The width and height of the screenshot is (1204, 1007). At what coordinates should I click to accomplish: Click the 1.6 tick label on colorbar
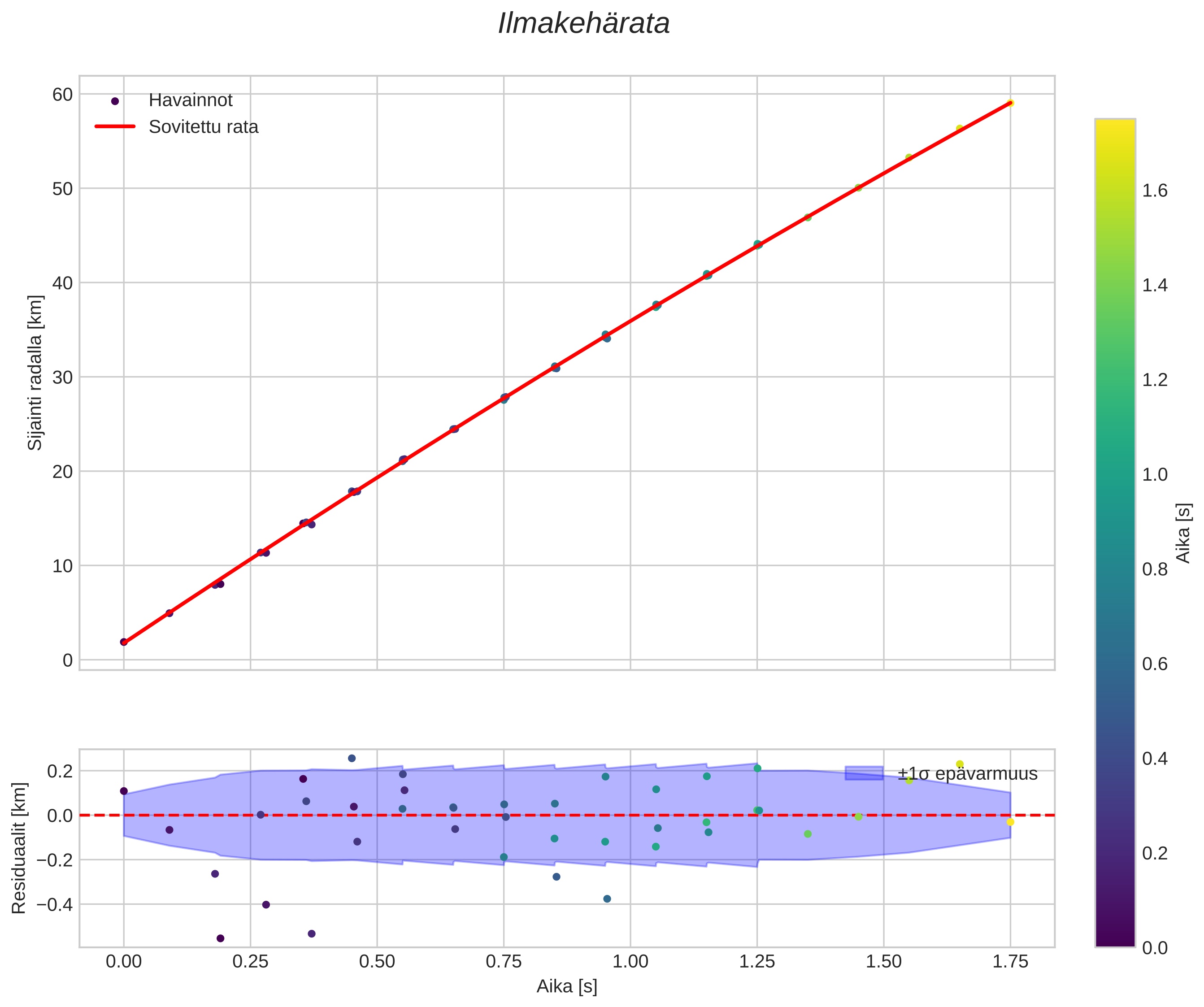[x=1155, y=191]
